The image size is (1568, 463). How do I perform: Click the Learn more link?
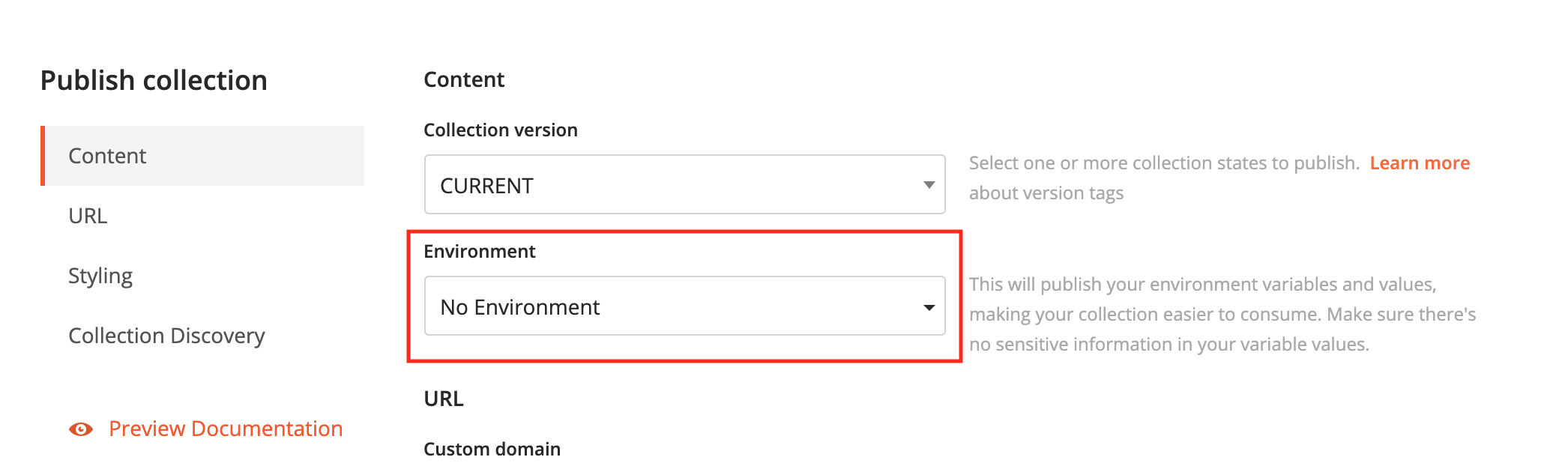(1420, 163)
